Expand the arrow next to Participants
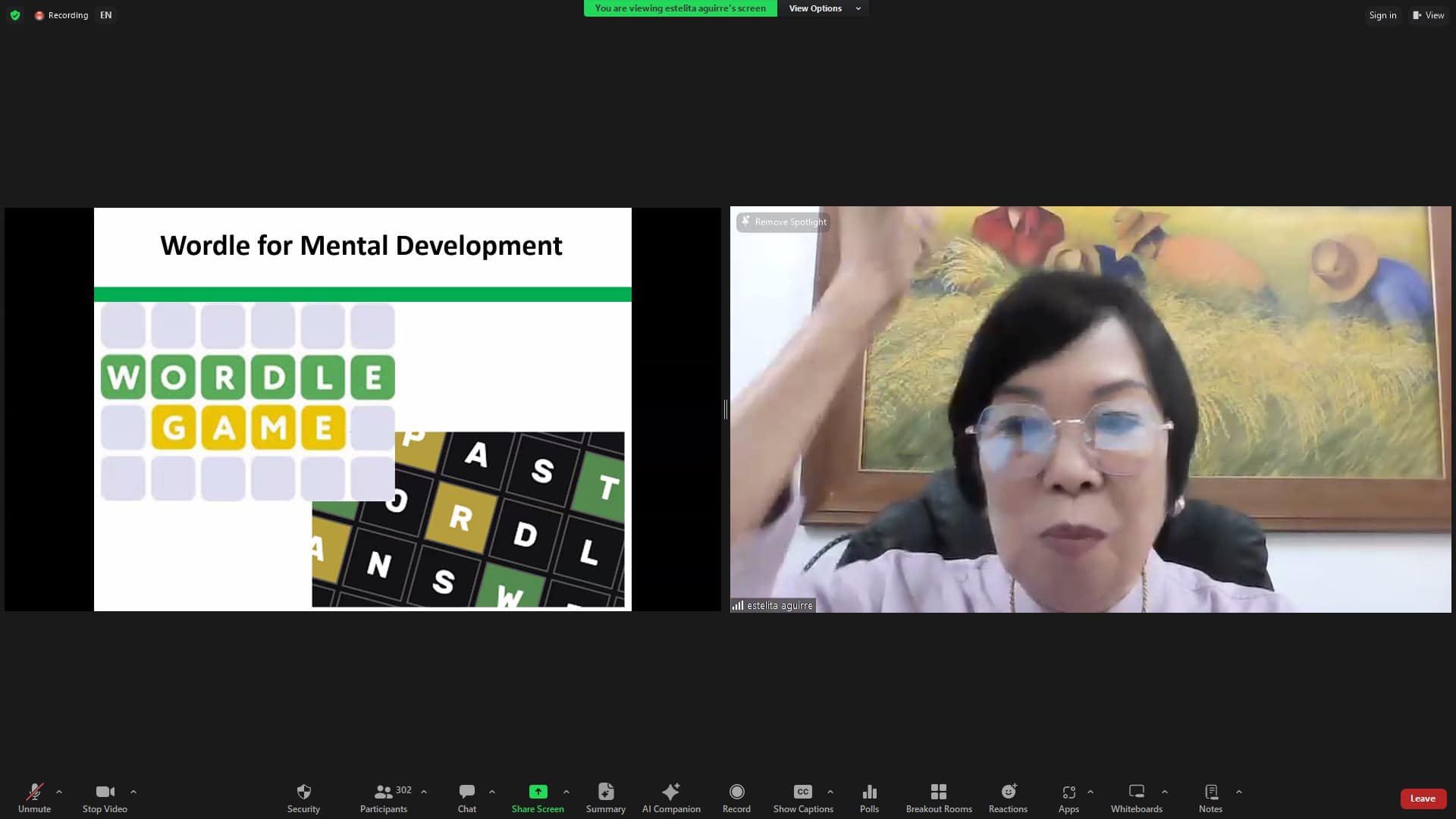 424,792
